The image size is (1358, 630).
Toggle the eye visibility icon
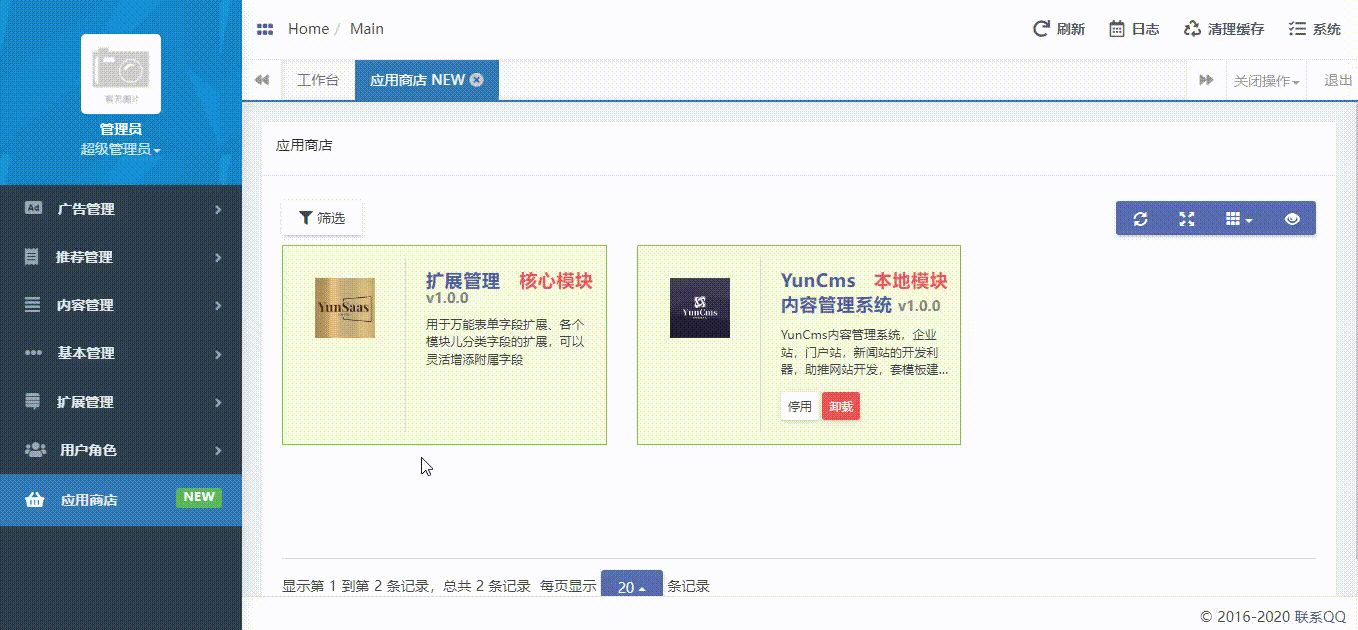(x=1292, y=219)
